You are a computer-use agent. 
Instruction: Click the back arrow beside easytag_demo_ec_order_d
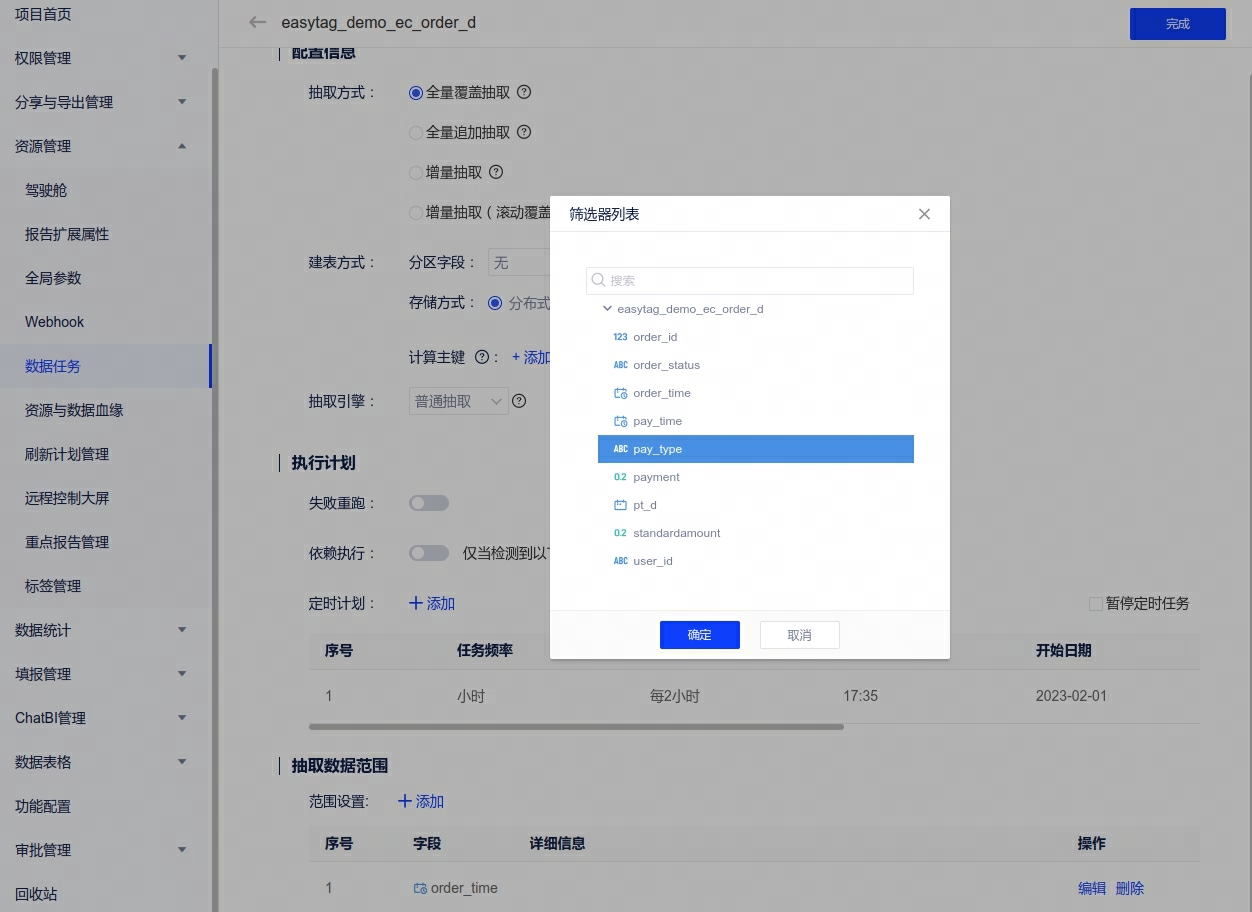coord(258,22)
